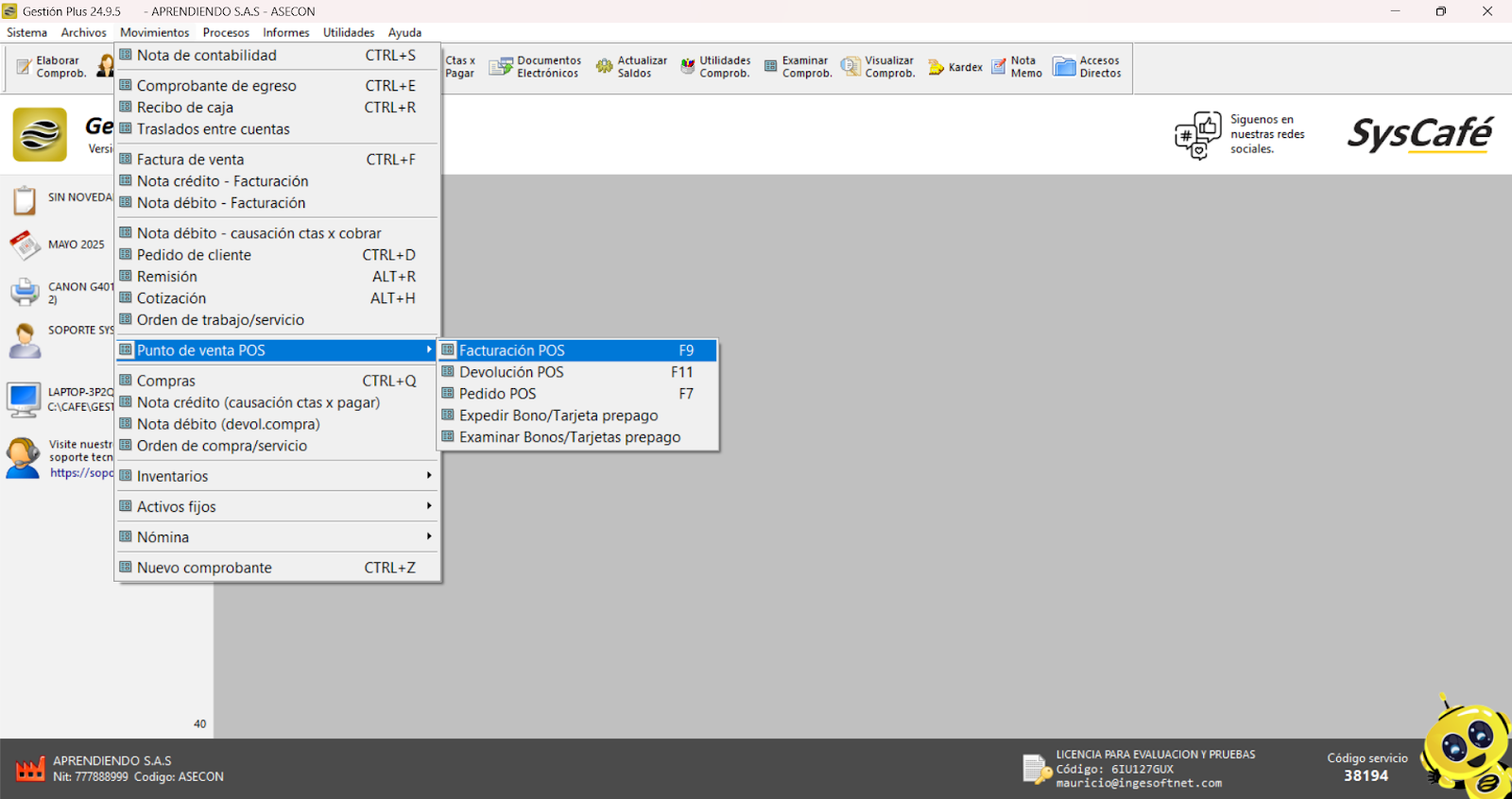The height and width of the screenshot is (799, 1512).
Task: Open the Informes menu
Action: [285, 32]
